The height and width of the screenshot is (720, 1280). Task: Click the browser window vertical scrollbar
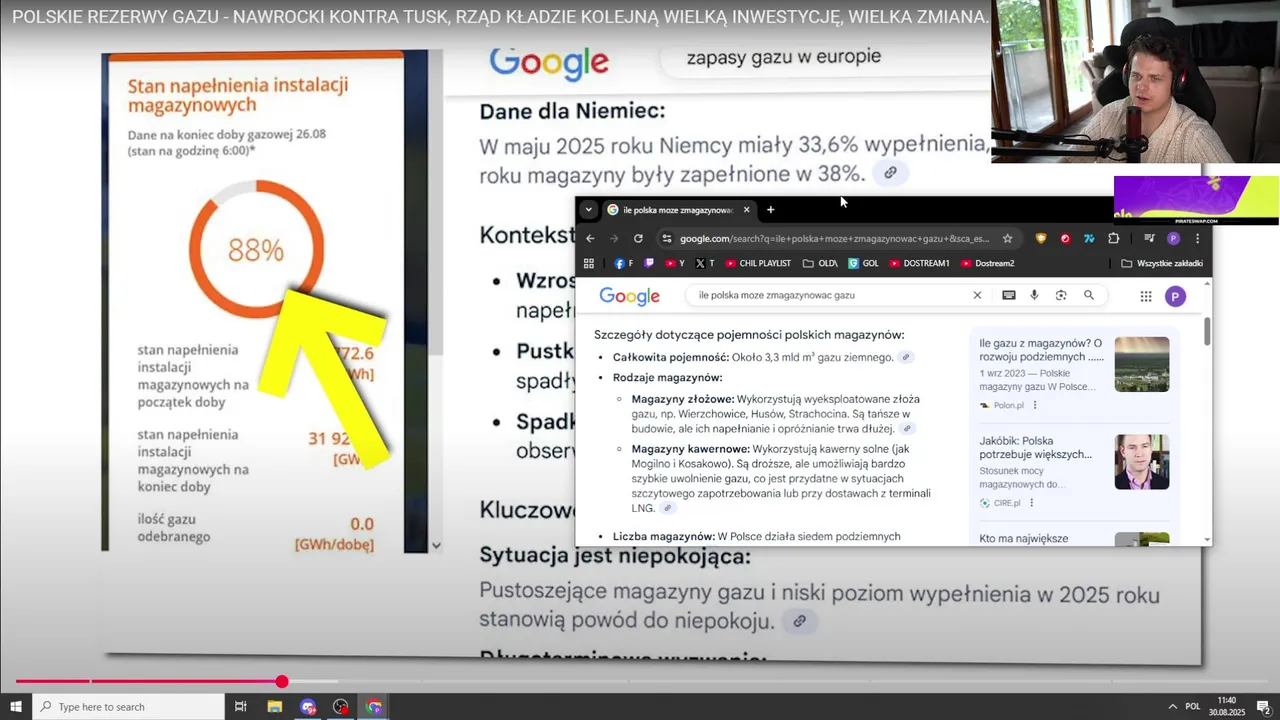1207,333
